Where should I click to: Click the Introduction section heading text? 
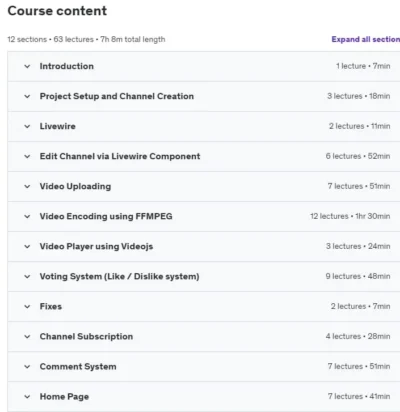pyautogui.click(x=67, y=66)
